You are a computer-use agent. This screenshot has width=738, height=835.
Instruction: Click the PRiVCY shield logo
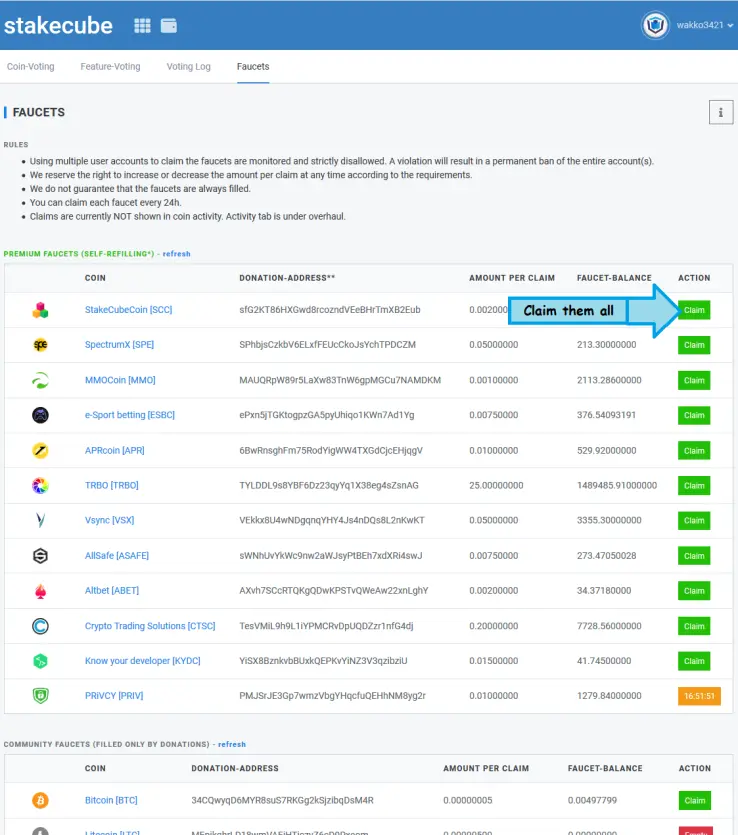(x=40, y=695)
